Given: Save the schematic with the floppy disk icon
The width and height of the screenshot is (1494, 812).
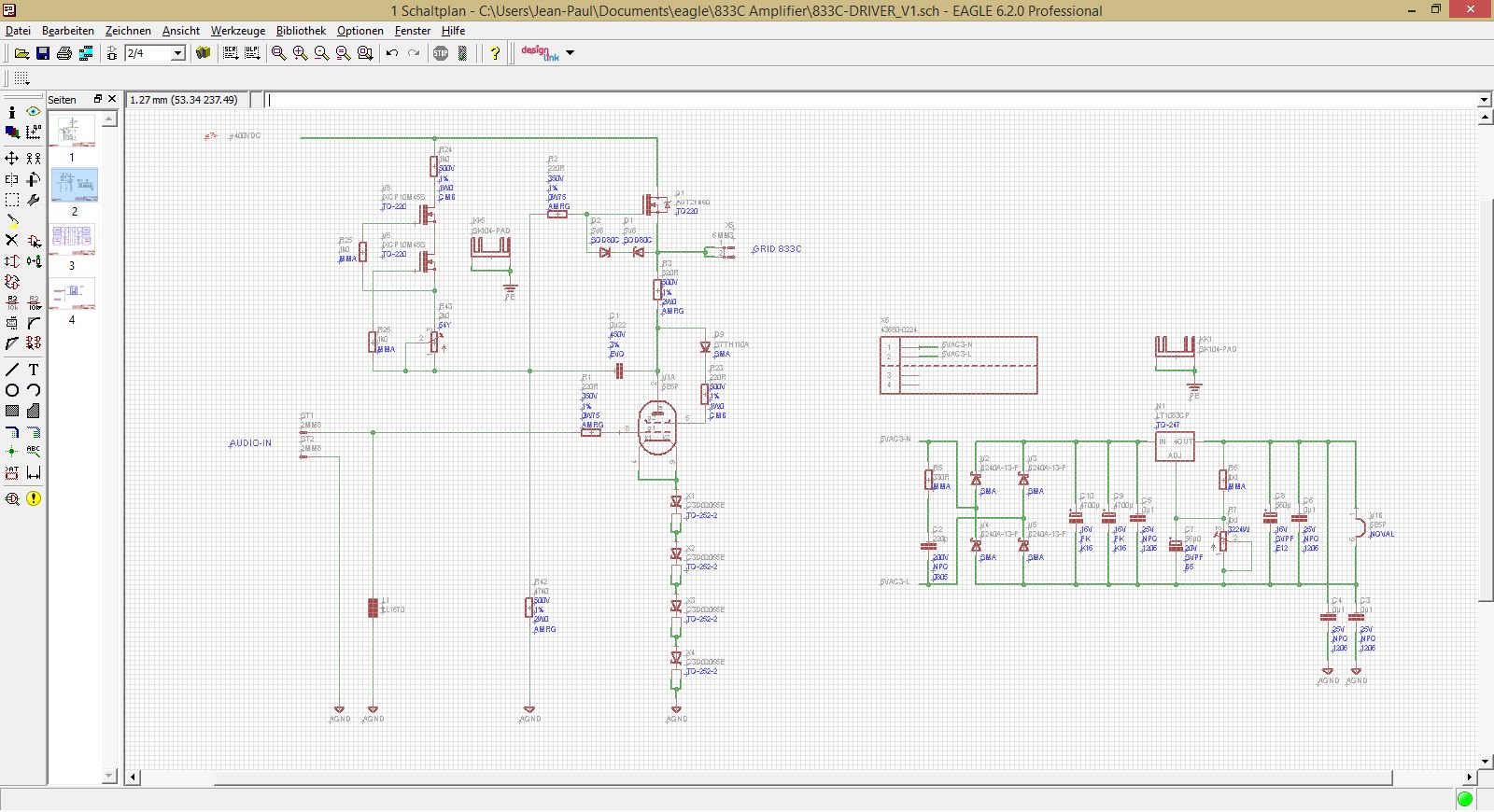Looking at the screenshot, I should click(43, 53).
